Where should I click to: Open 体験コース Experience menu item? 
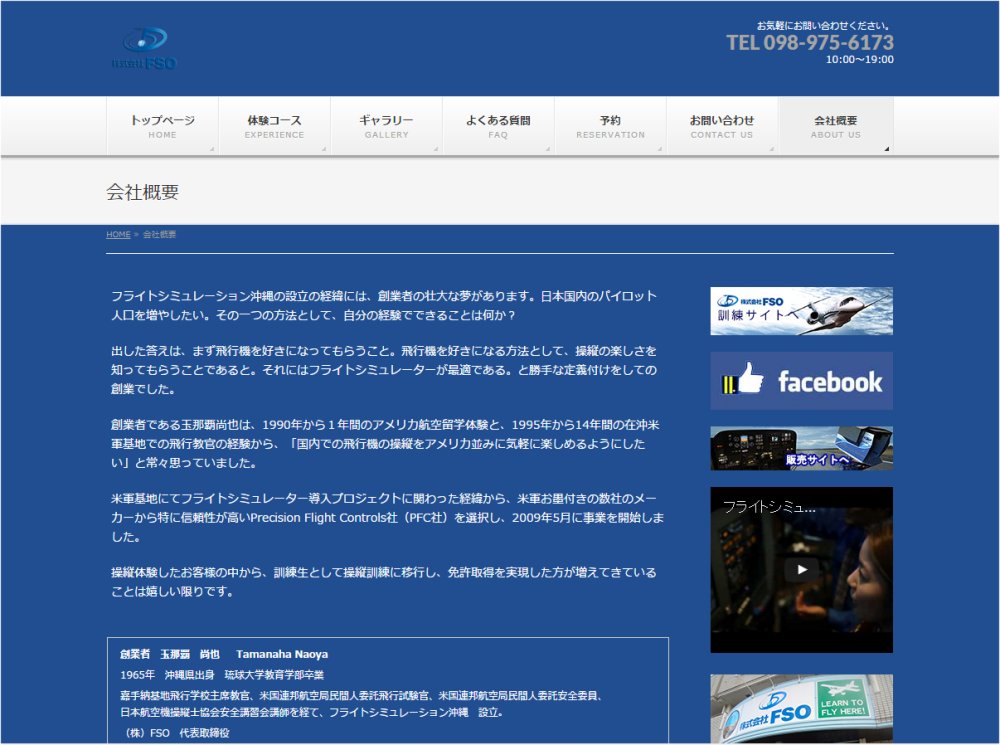[274, 126]
